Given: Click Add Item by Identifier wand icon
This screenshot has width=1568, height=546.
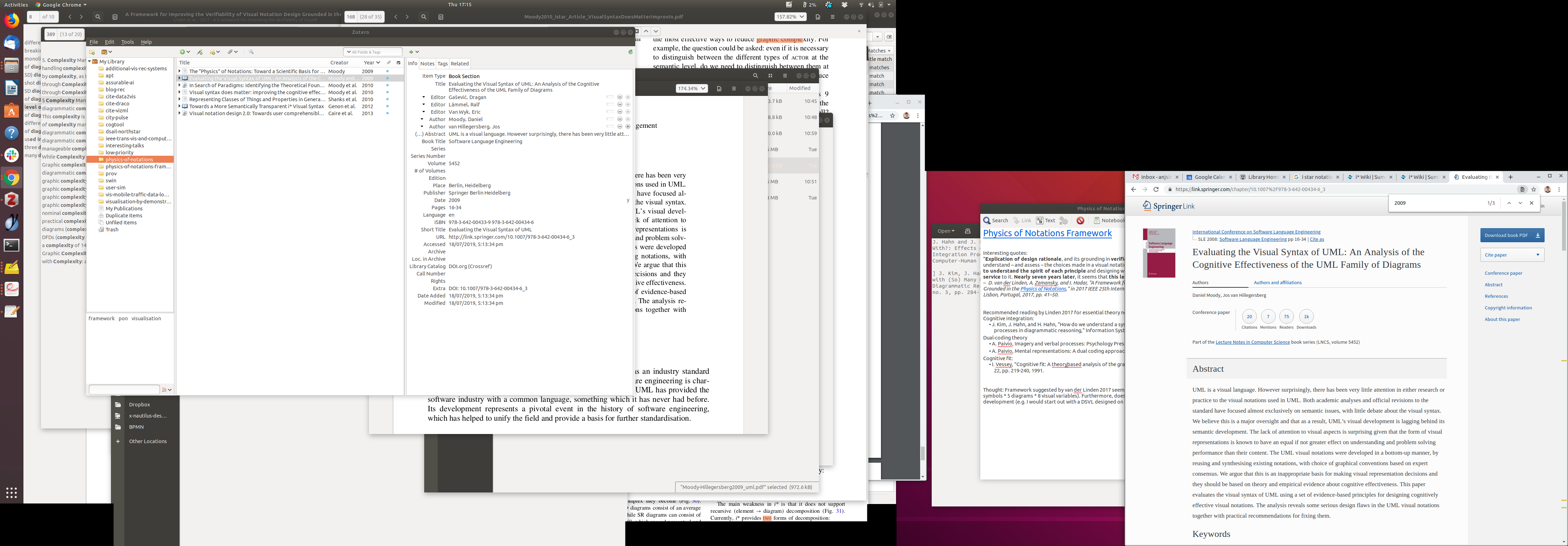Looking at the screenshot, I should [x=199, y=52].
